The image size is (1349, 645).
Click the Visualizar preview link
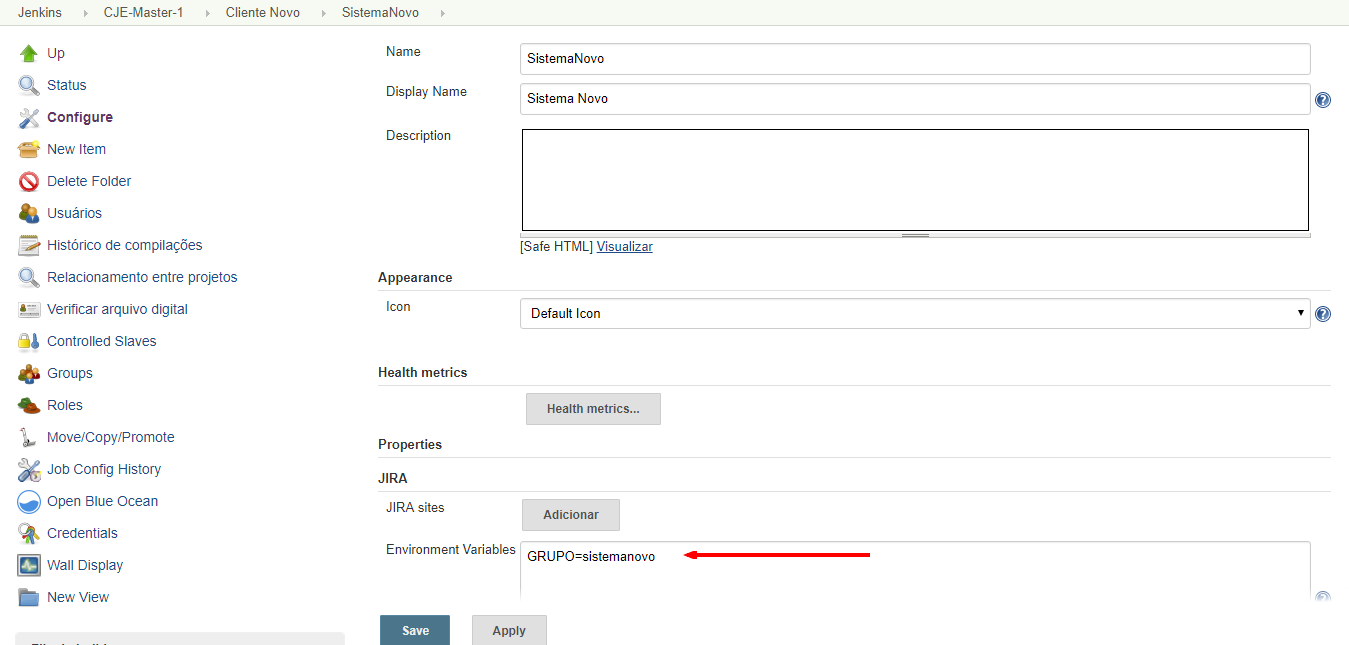[624, 246]
